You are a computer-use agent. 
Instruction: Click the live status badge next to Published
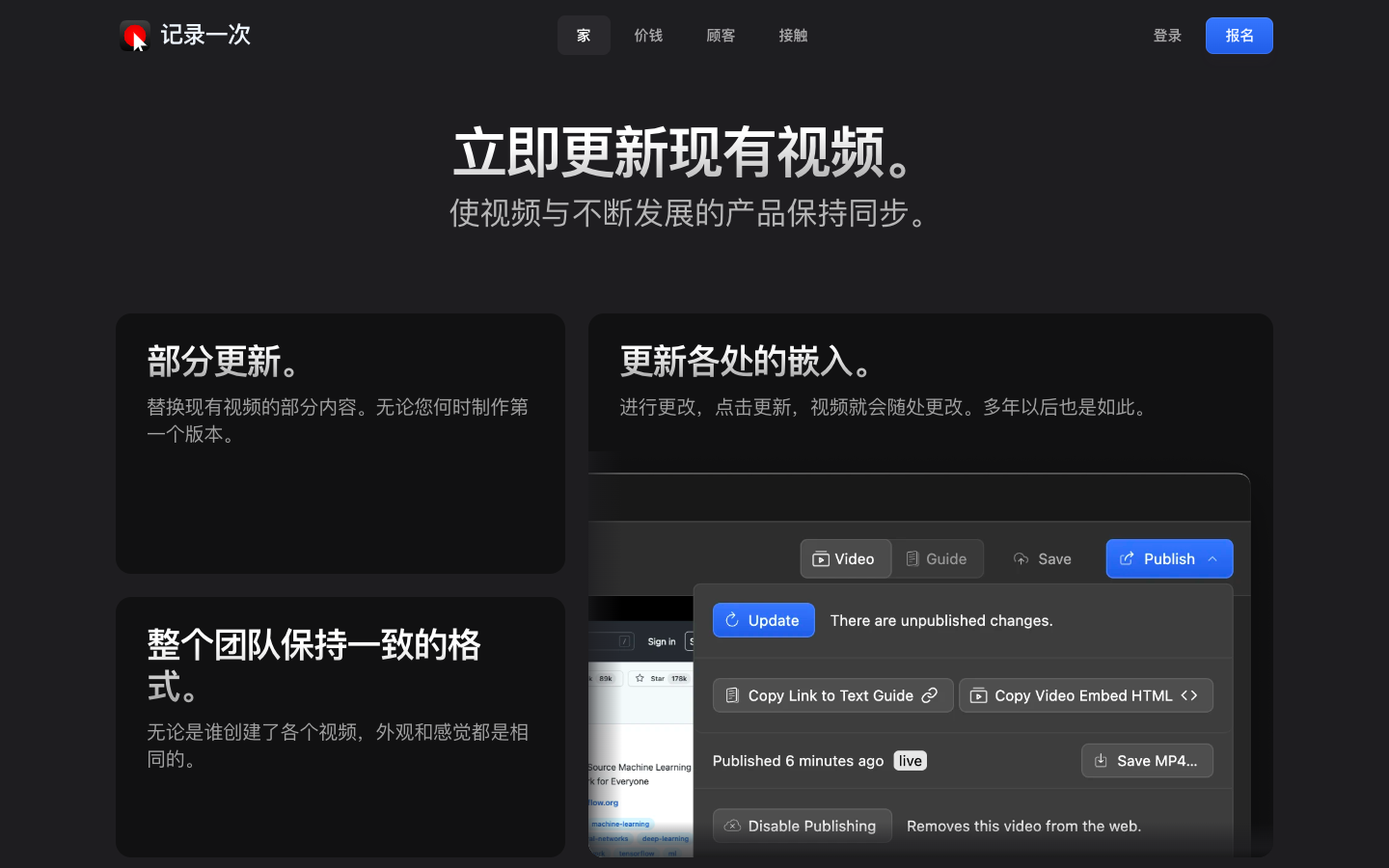[x=909, y=761]
